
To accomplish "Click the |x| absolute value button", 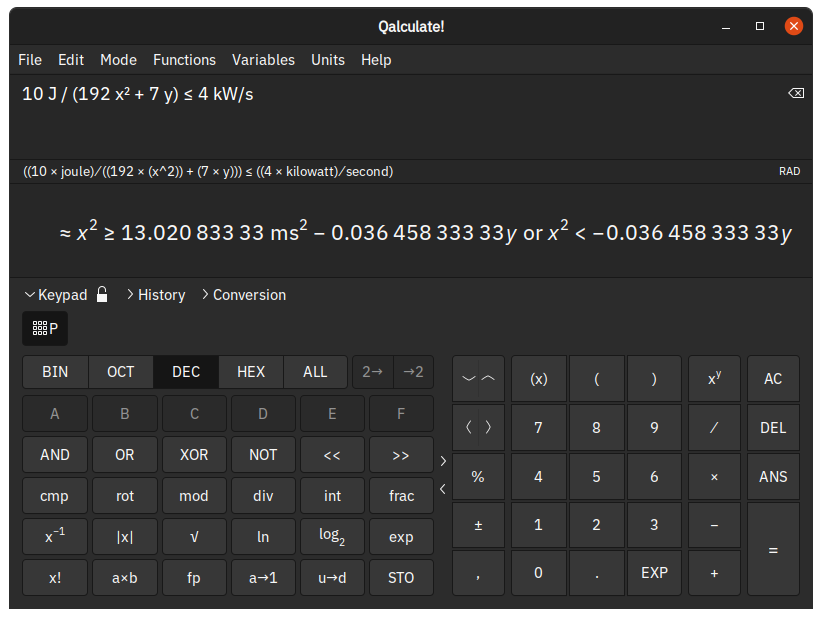I will [x=125, y=536].
